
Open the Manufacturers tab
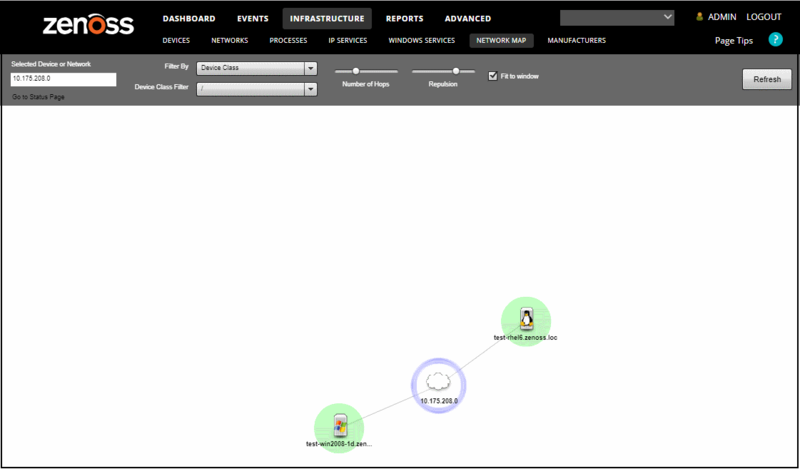point(577,40)
